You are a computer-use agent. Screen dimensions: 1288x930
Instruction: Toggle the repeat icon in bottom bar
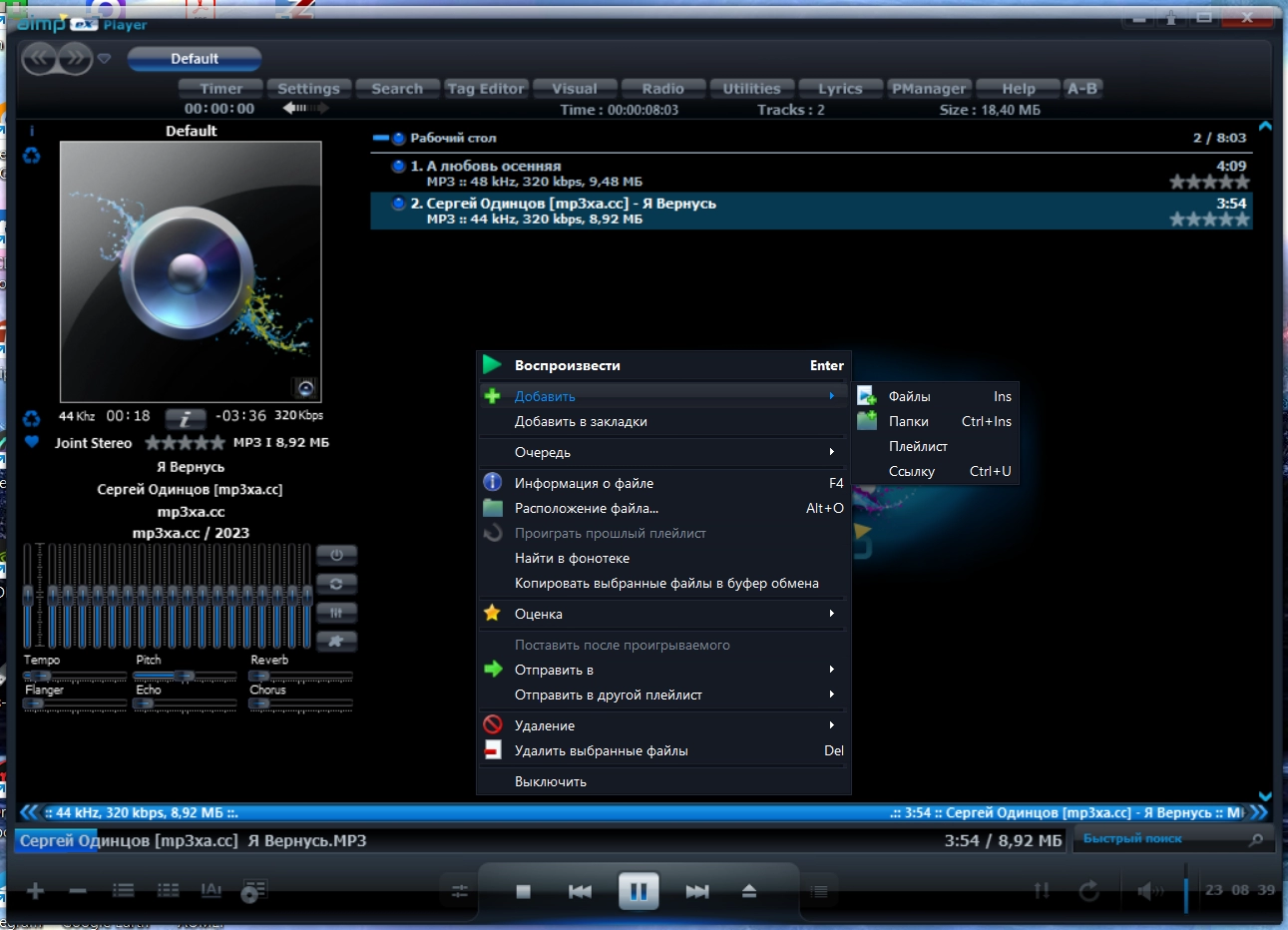pos(1088,890)
